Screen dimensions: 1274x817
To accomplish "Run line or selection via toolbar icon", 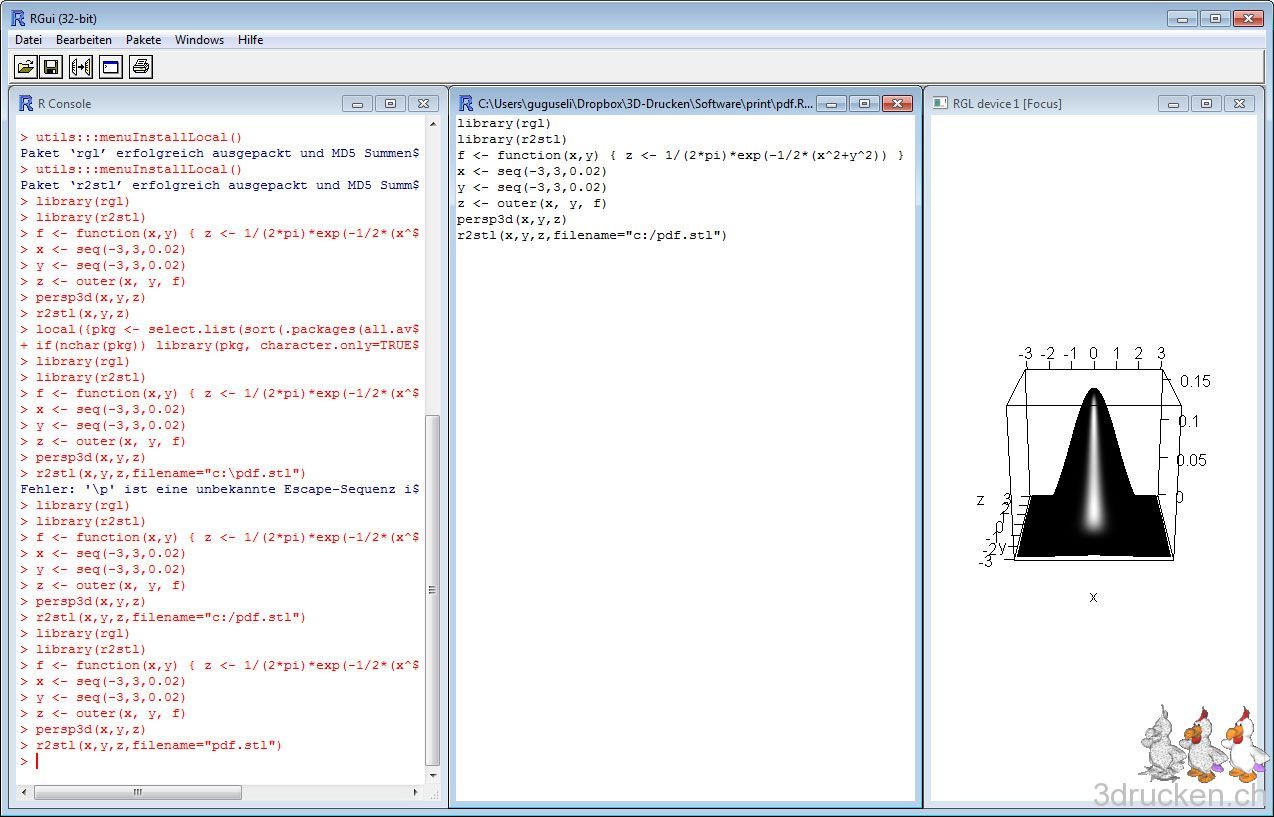I will [x=81, y=67].
